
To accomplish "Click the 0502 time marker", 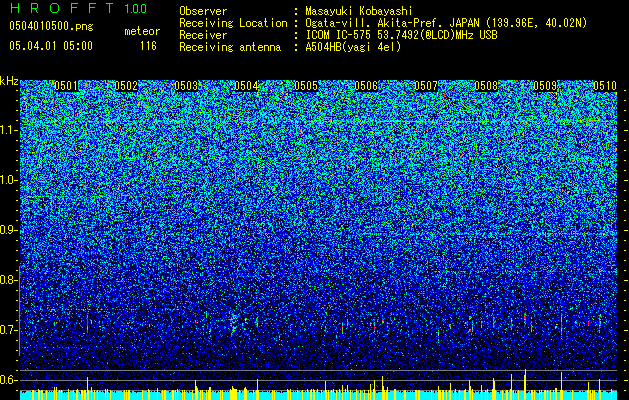I will point(126,86).
